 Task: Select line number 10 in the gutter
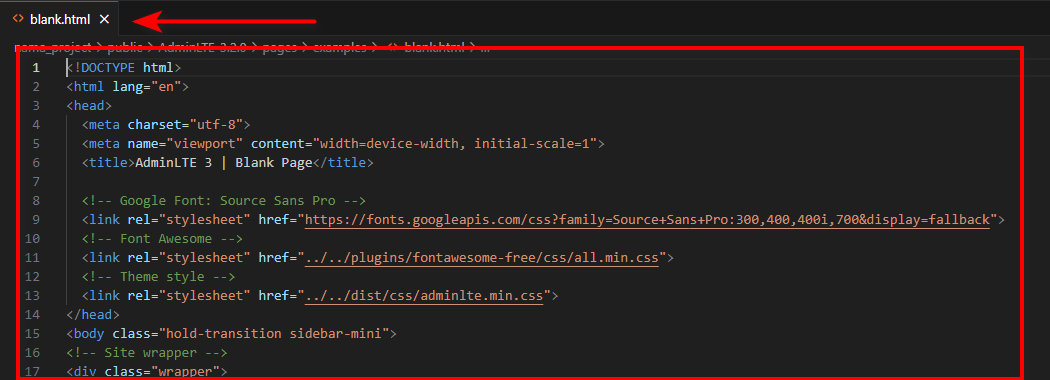coord(32,238)
